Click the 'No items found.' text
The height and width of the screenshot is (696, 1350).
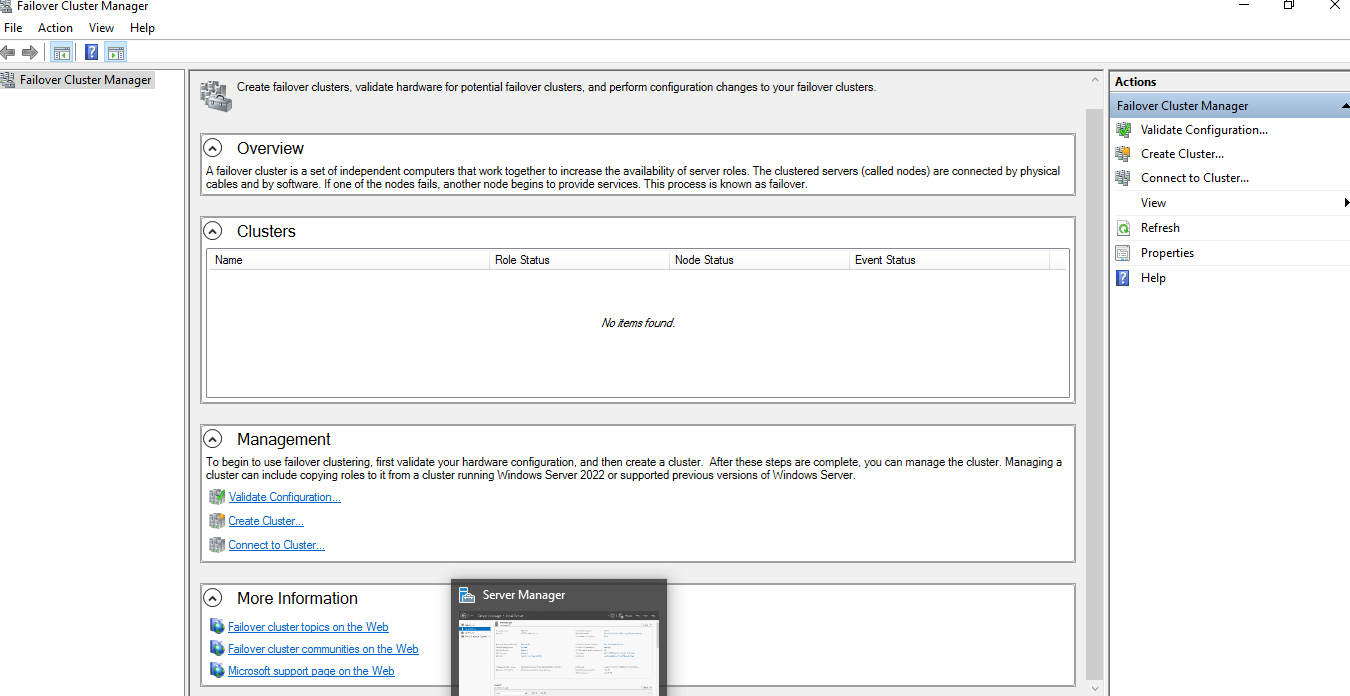[638, 323]
